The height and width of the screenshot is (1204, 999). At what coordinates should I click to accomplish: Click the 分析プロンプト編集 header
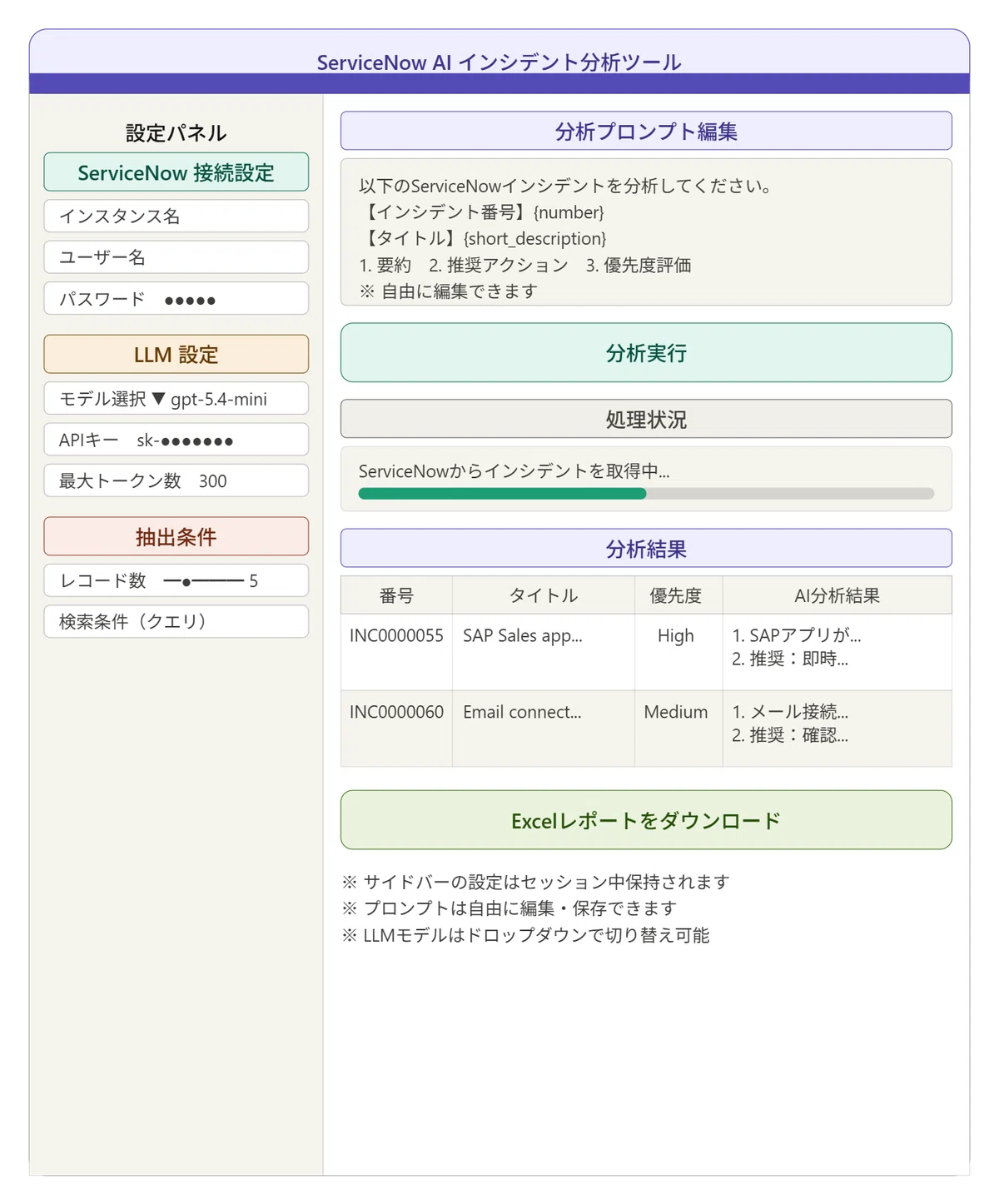[646, 131]
